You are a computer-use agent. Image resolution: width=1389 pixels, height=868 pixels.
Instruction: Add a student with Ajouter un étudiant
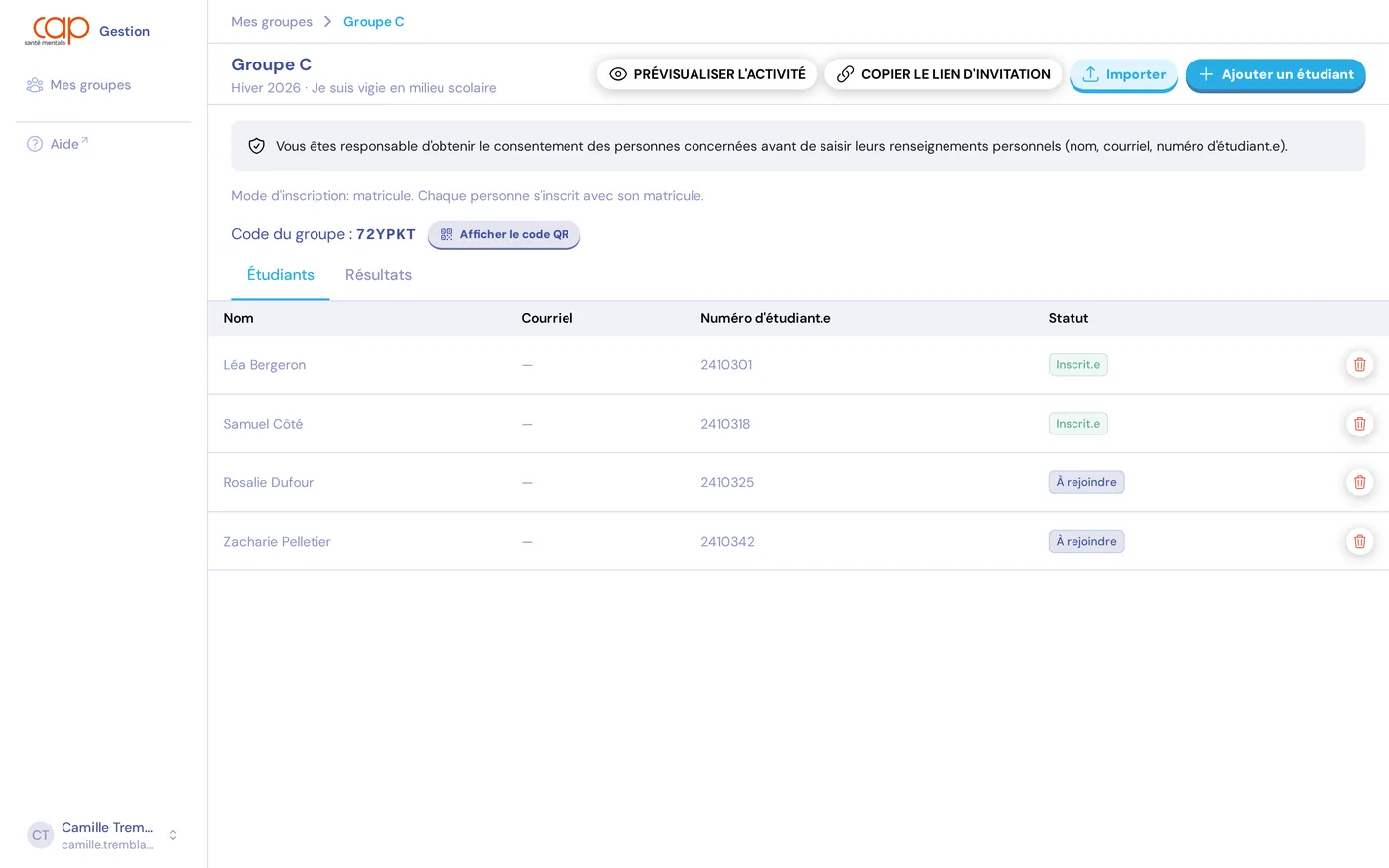point(1275,74)
